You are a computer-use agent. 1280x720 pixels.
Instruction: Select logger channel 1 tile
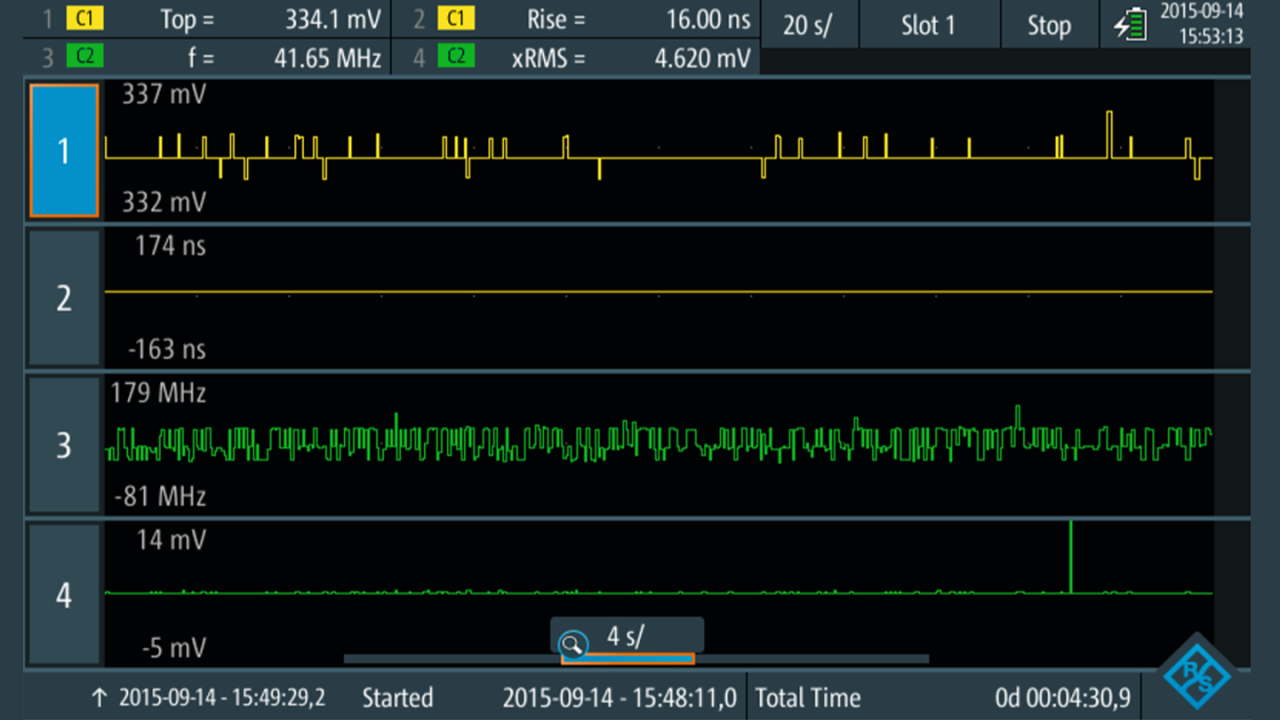pos(64,151)
